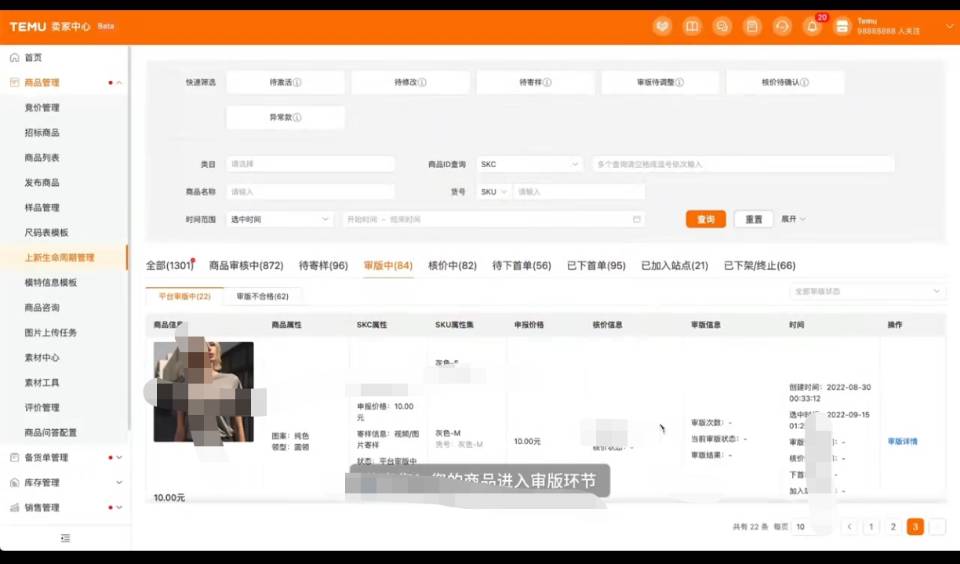
Task: Go to pagination page 2
Action: tap(893, 527)
